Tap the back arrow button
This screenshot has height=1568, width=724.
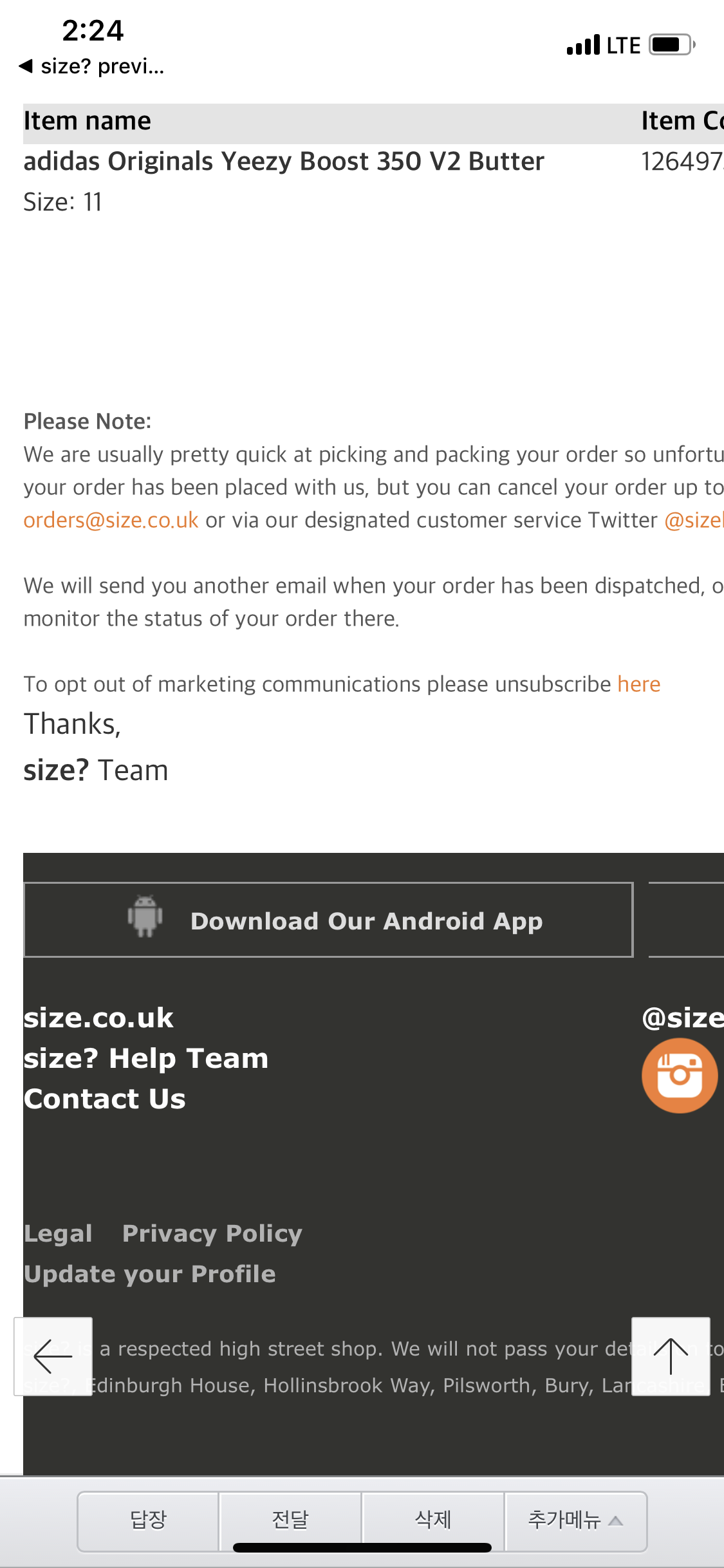coord(53,1356)
